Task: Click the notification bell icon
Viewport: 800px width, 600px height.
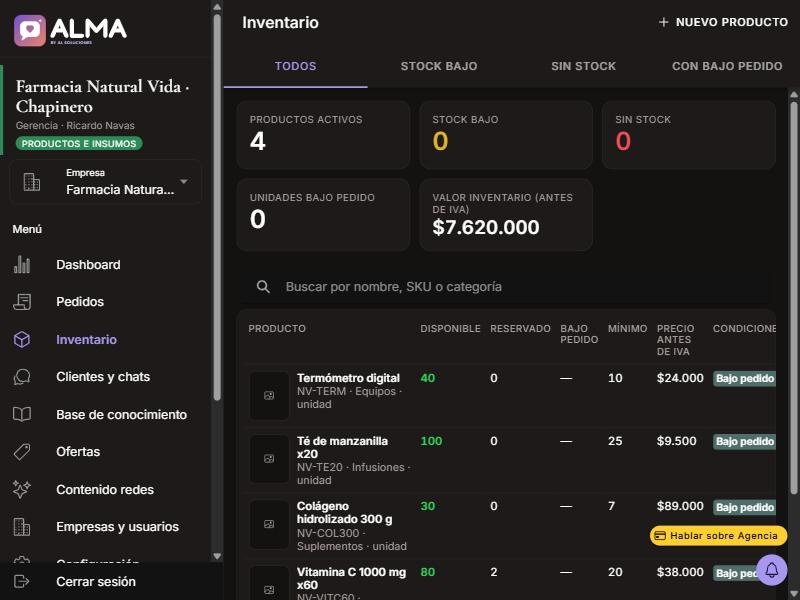Action: 771,569
